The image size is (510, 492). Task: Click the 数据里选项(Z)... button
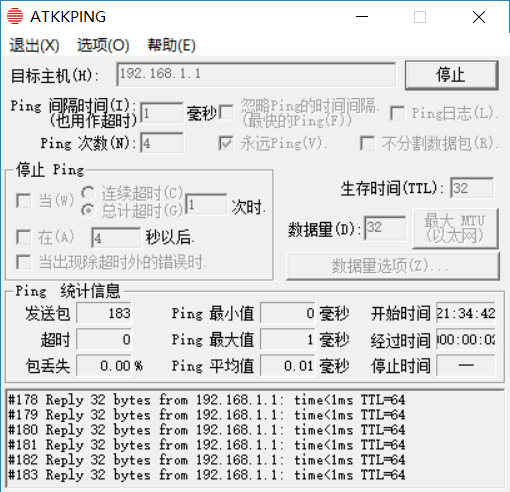393,266
